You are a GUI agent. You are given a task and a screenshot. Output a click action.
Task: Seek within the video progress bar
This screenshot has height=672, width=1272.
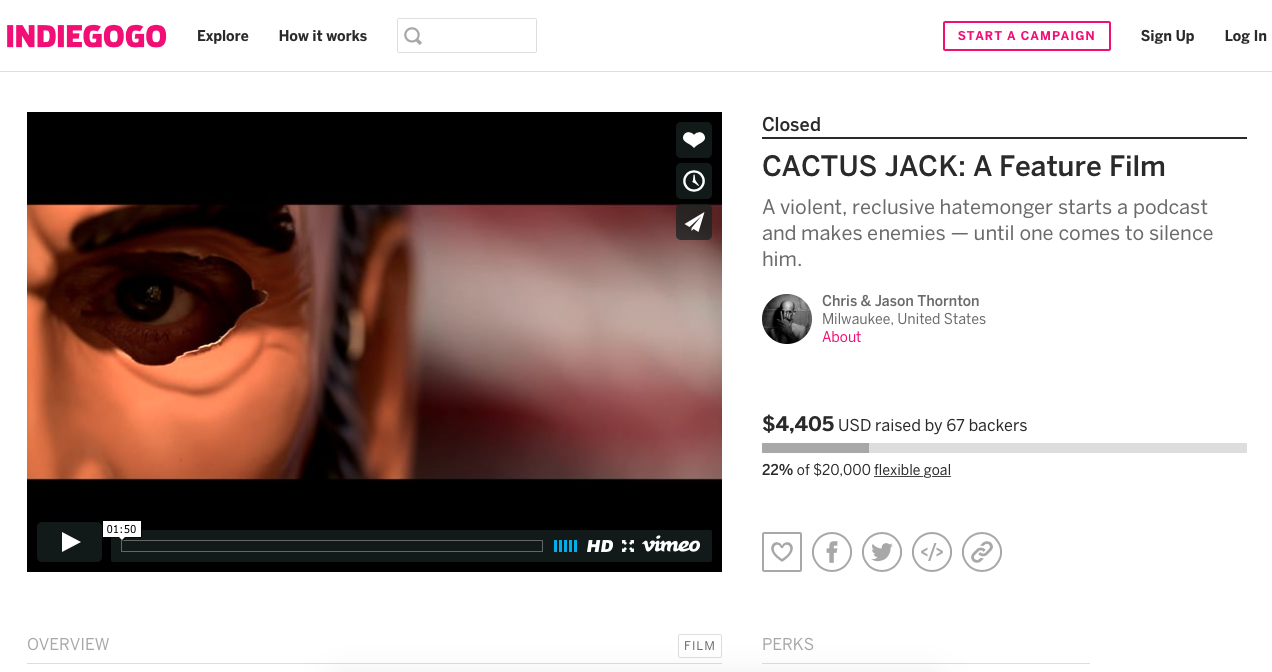(331, 546)
